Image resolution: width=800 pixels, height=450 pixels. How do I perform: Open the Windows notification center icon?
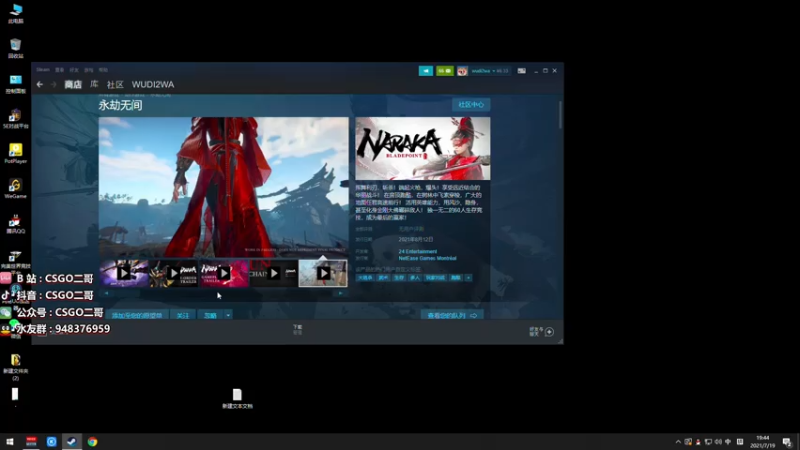(x=787, y=442)
